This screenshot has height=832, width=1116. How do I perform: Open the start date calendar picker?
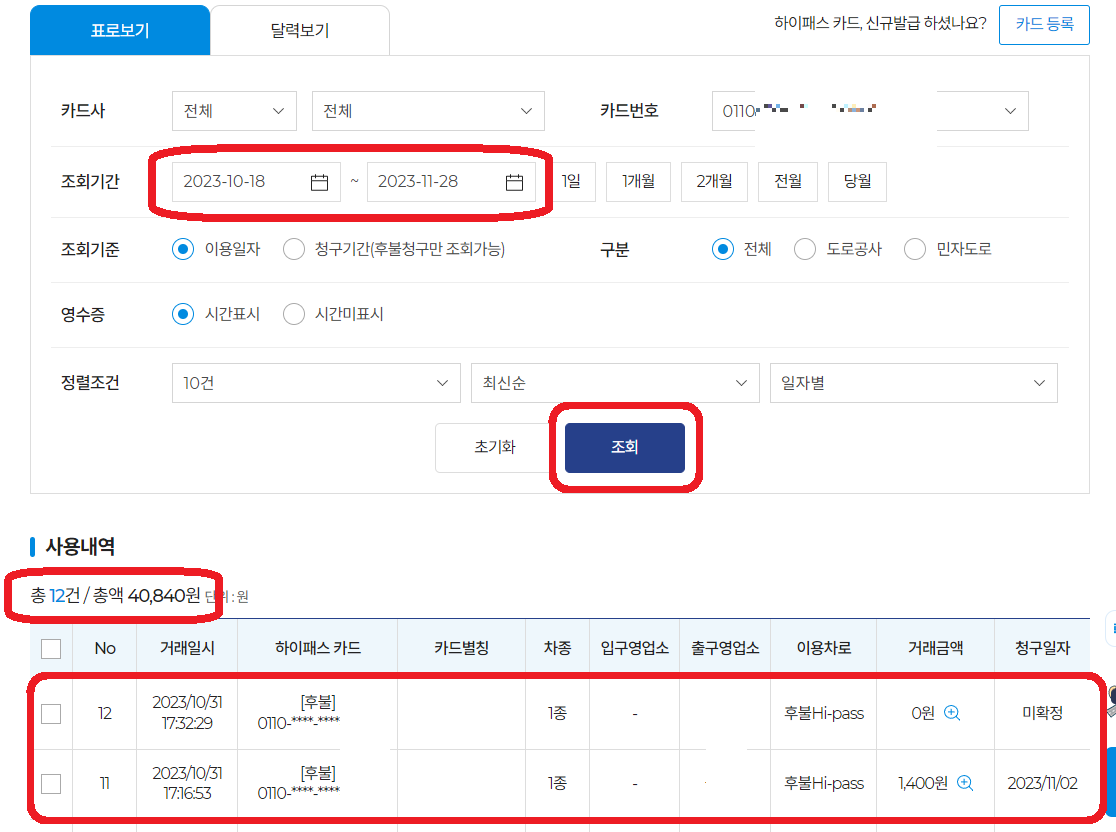click(317, 181)
